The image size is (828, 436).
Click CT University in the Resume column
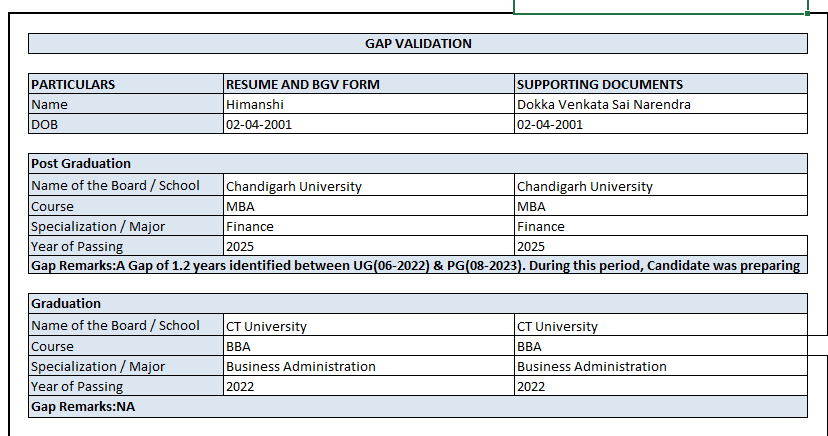point(369,326)
